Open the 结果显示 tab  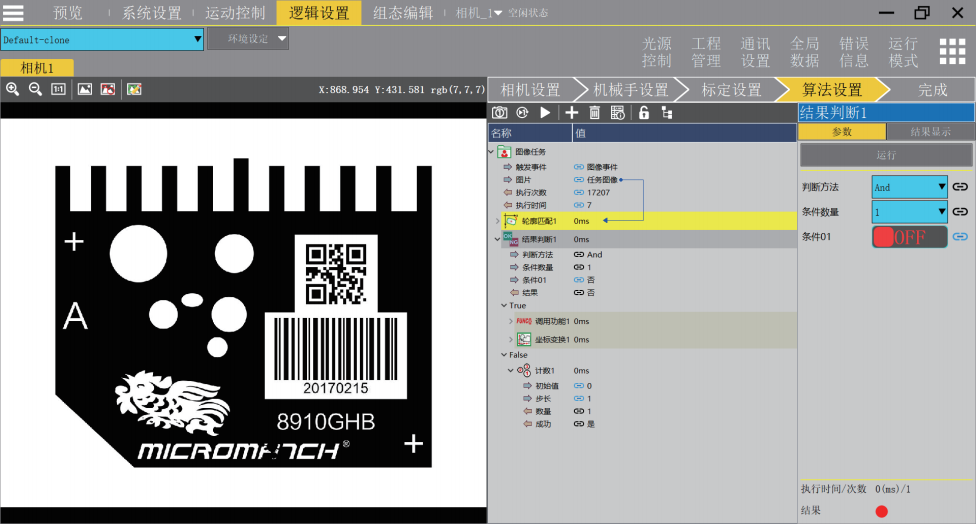(930, 132)
